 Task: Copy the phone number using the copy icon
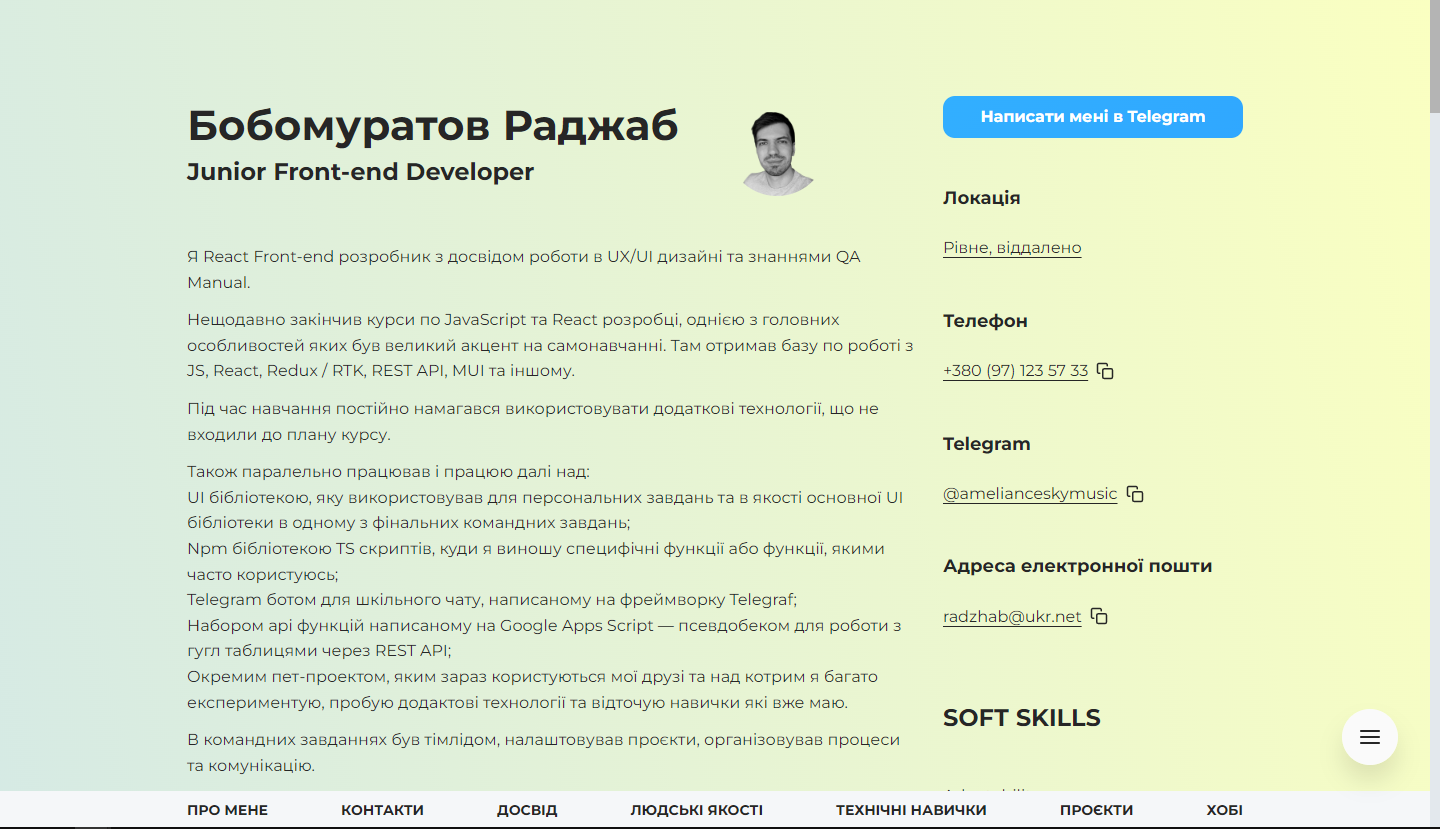(x=1104, y=370)
